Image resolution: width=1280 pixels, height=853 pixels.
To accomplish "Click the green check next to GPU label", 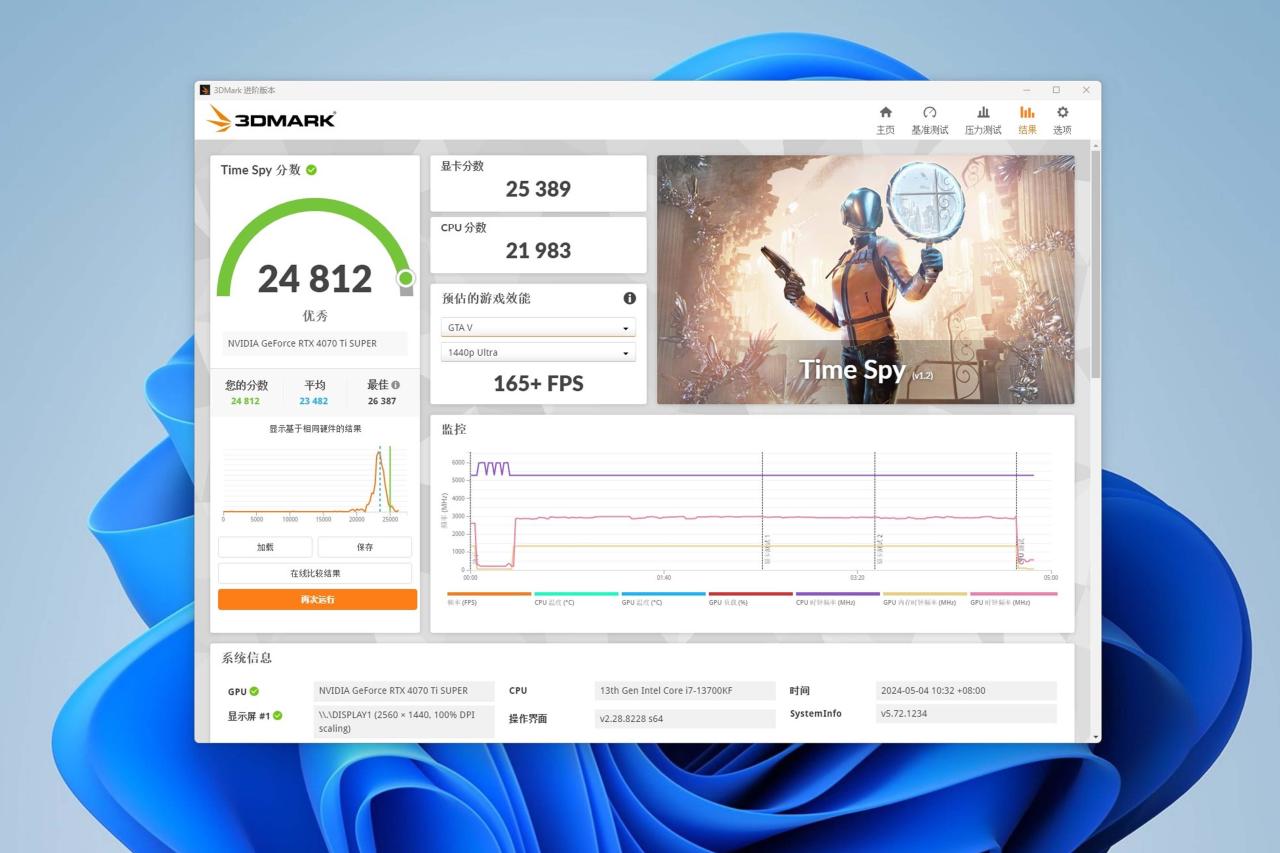I will coord(254,691).
